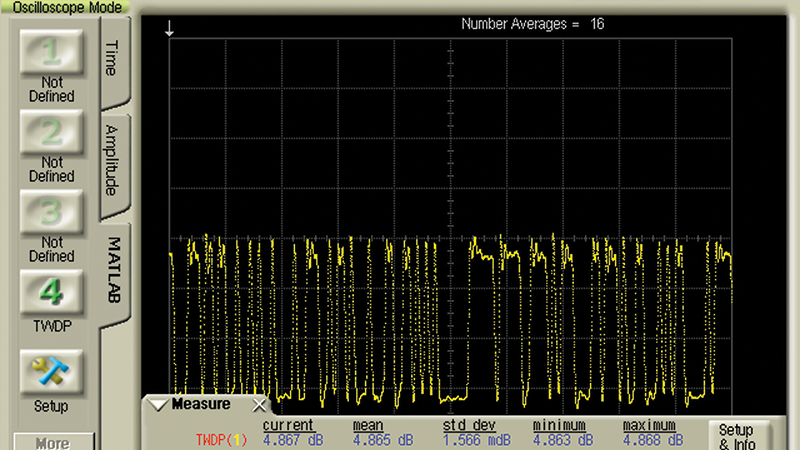Click the trigger position arrow marker
The image size is (800, 450).
(x=170, y=29)
